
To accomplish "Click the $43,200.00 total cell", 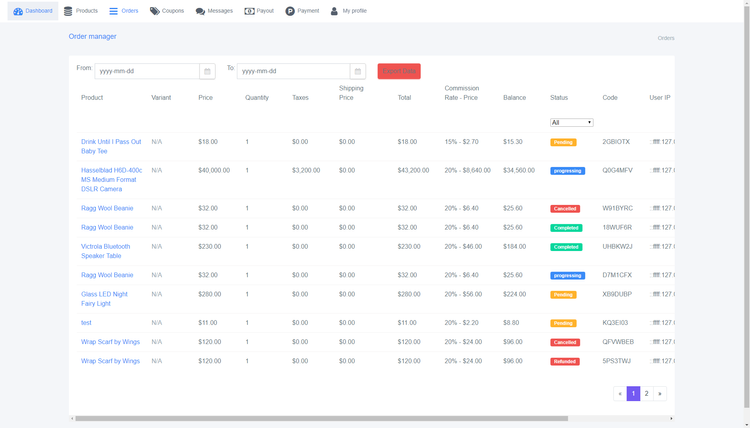I will 413,170.
